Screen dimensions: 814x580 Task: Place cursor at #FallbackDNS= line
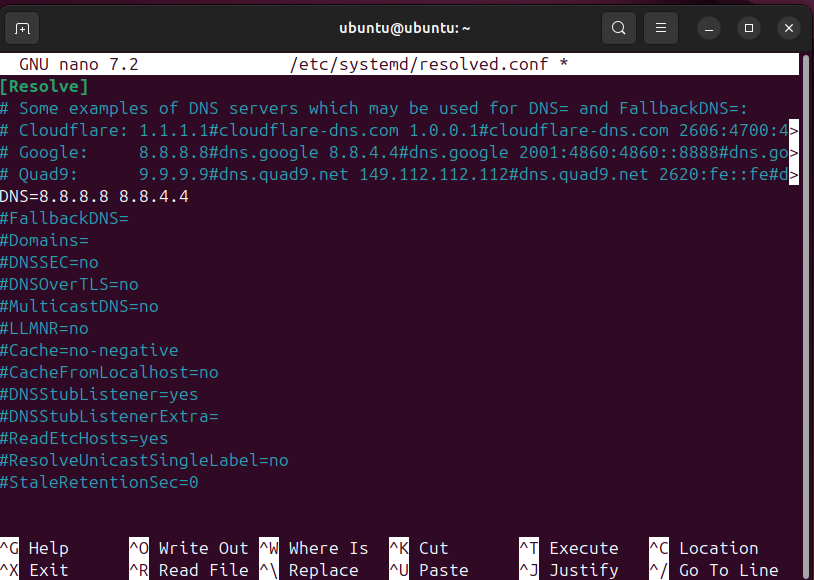pos(64,218)
